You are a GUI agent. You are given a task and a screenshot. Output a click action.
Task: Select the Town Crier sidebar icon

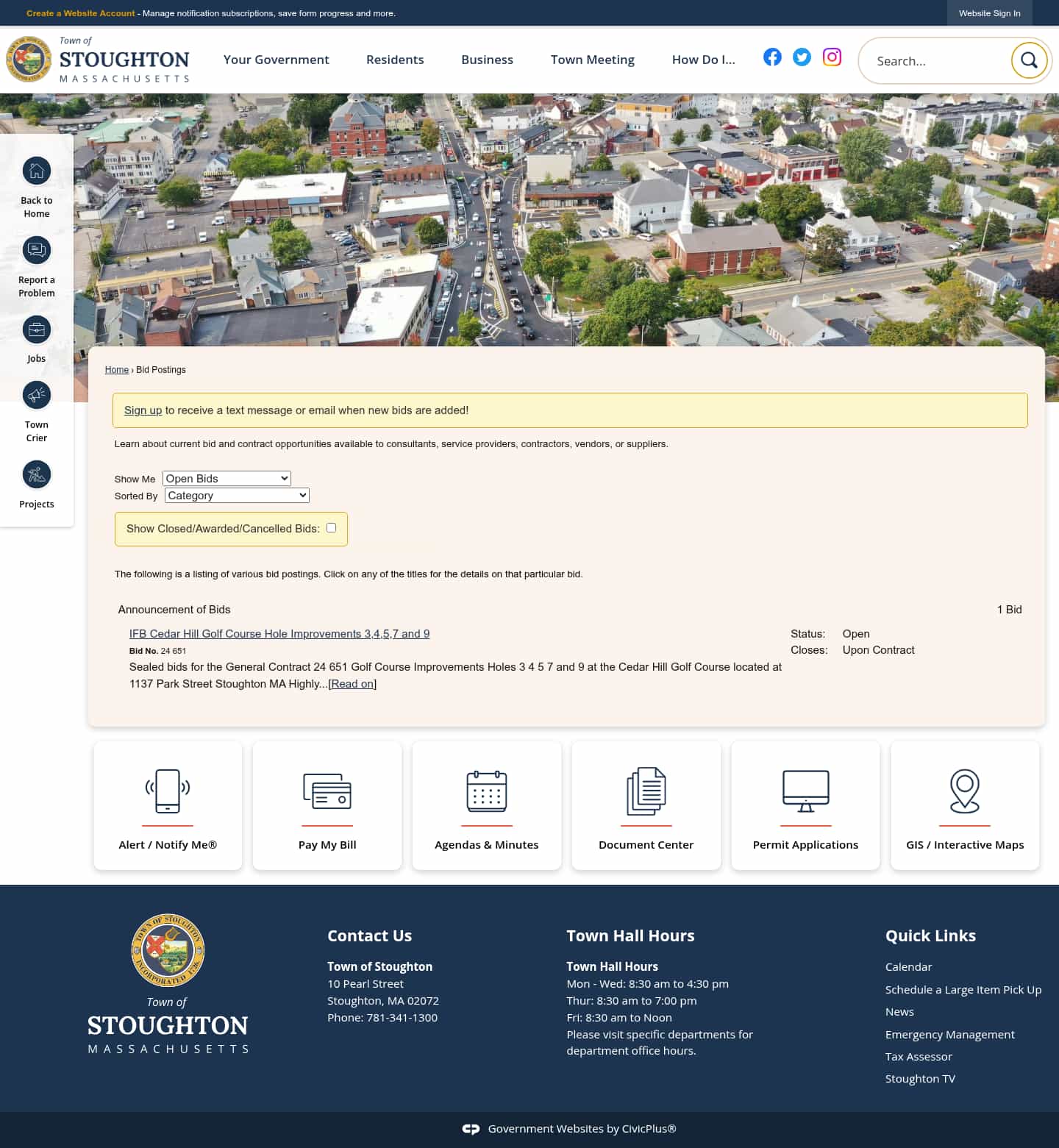(x=36, y=395)
